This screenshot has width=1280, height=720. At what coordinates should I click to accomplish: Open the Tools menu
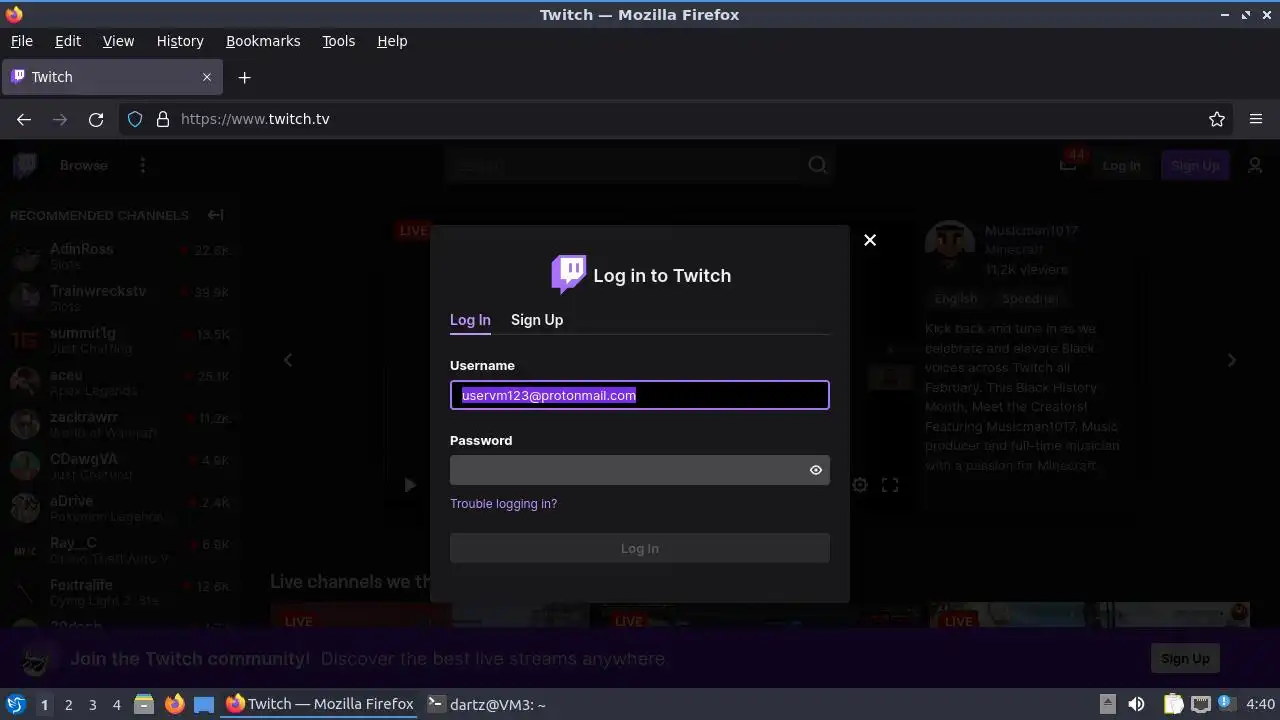click(338, 41)
